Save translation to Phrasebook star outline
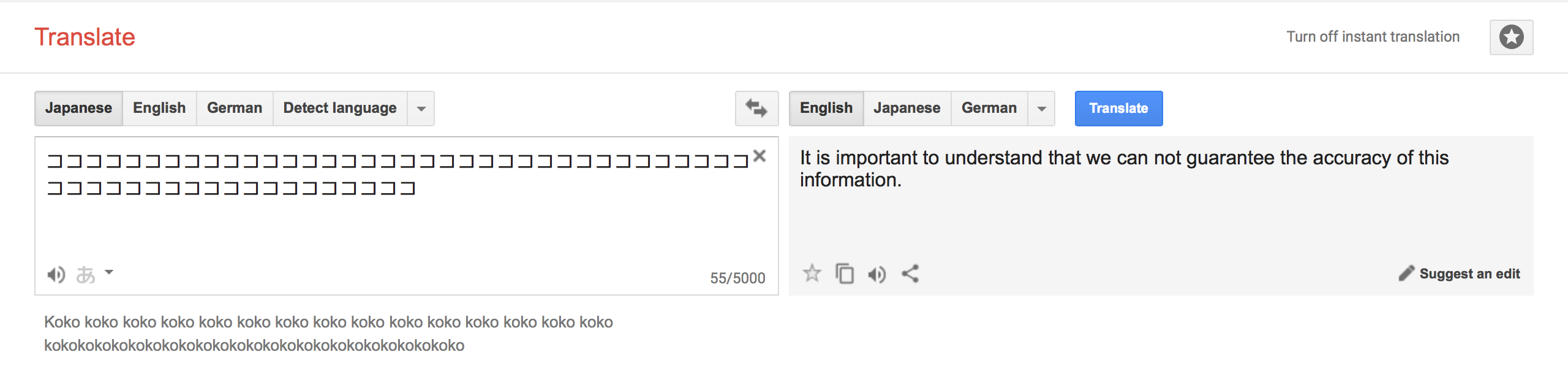 point(812,273)
